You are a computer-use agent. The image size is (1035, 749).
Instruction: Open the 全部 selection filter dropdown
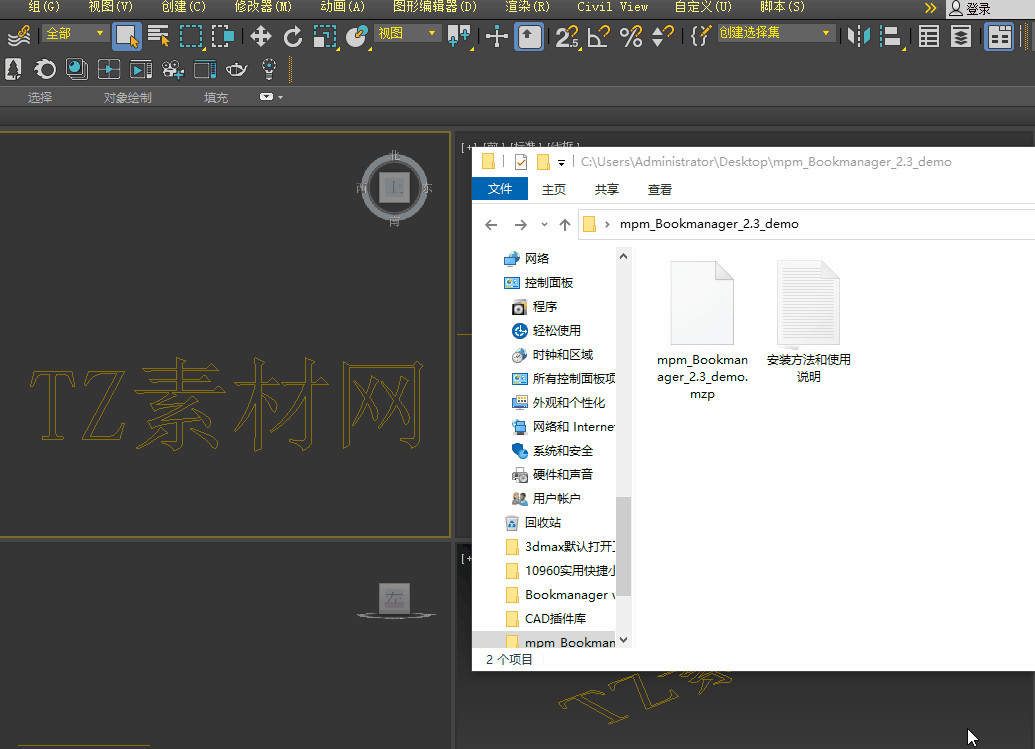coord(74,33)
